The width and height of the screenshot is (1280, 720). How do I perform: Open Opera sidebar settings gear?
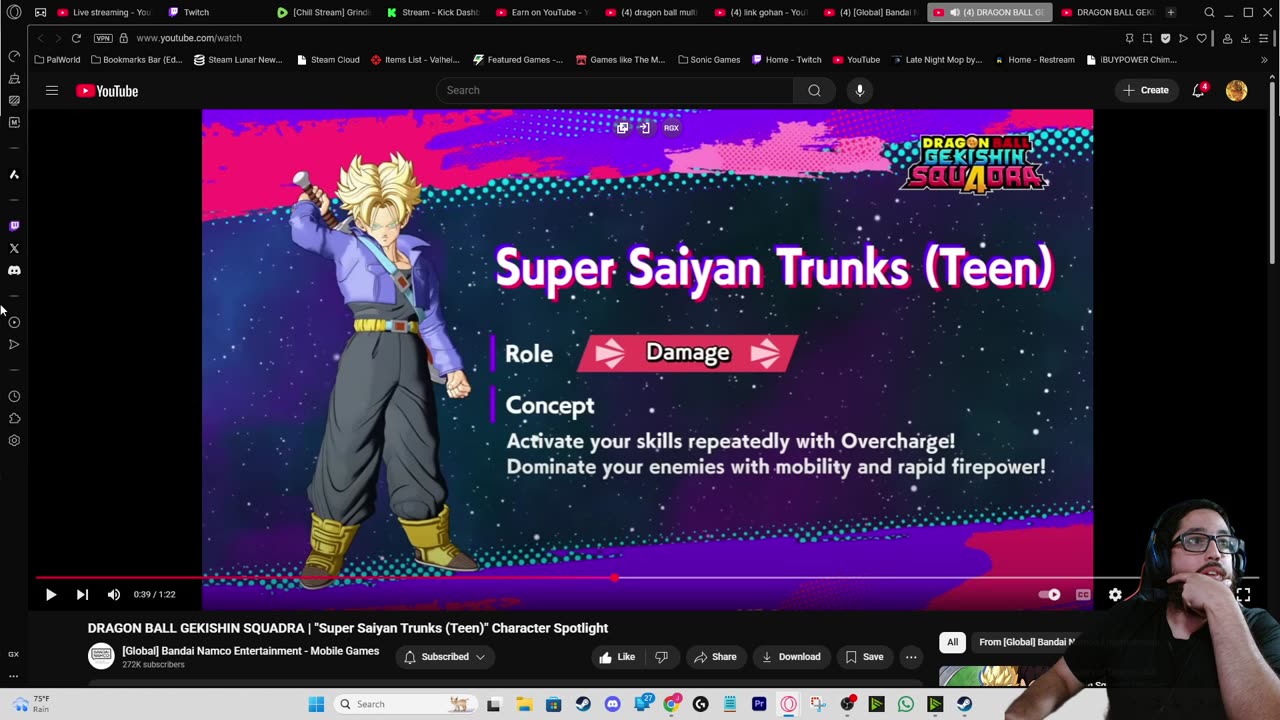point(14,440)
